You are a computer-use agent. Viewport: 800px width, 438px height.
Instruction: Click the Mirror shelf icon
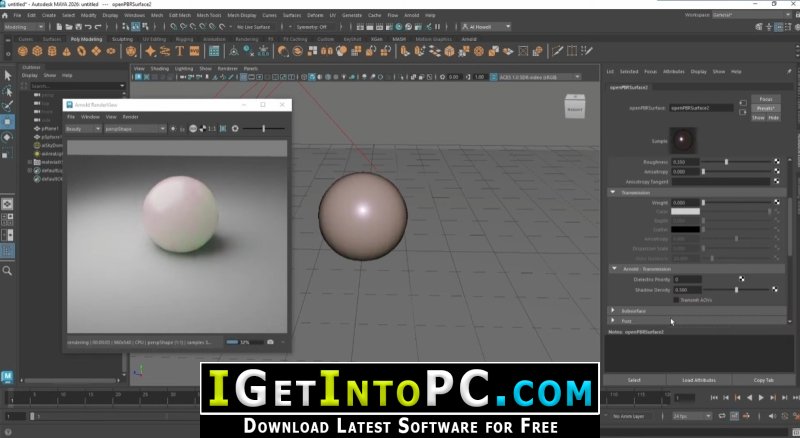coord(327,51)
